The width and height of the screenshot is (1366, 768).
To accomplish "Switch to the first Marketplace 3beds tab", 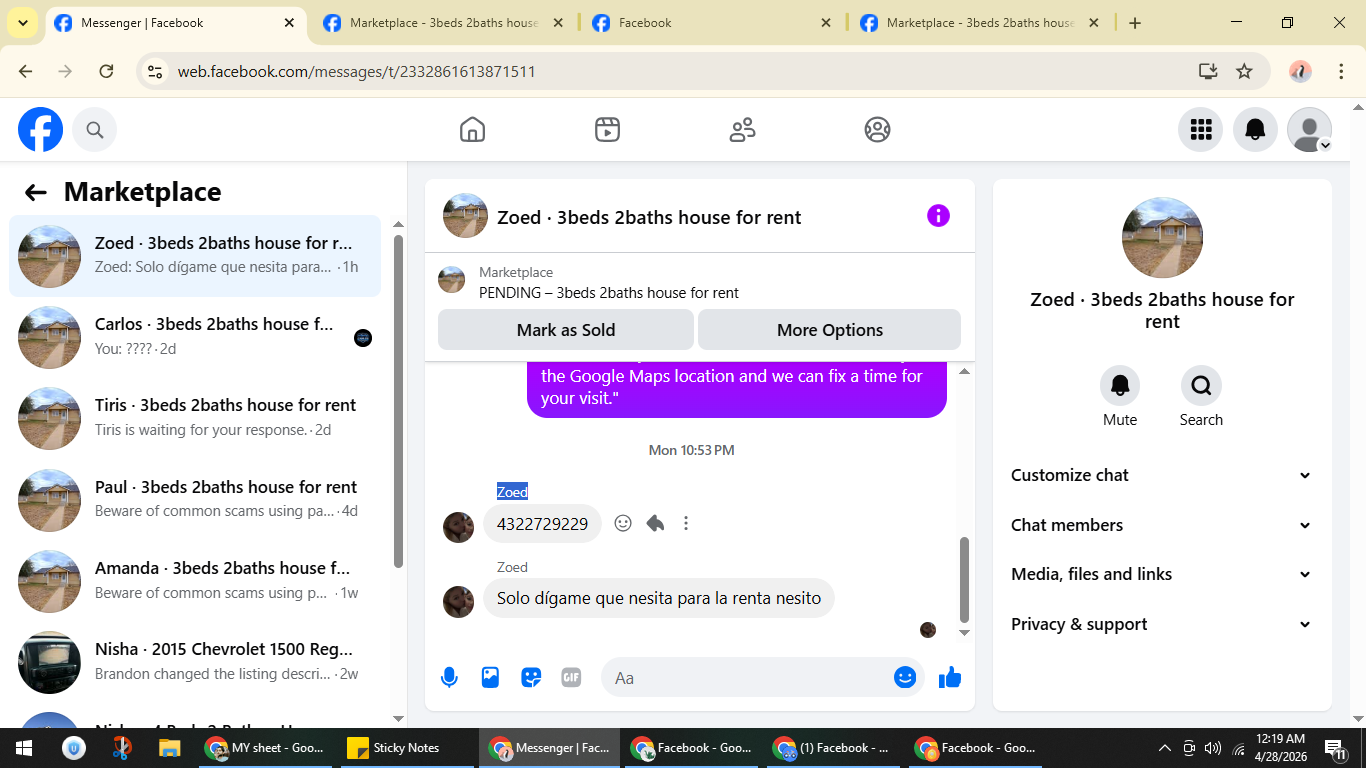I will (444, 23).
